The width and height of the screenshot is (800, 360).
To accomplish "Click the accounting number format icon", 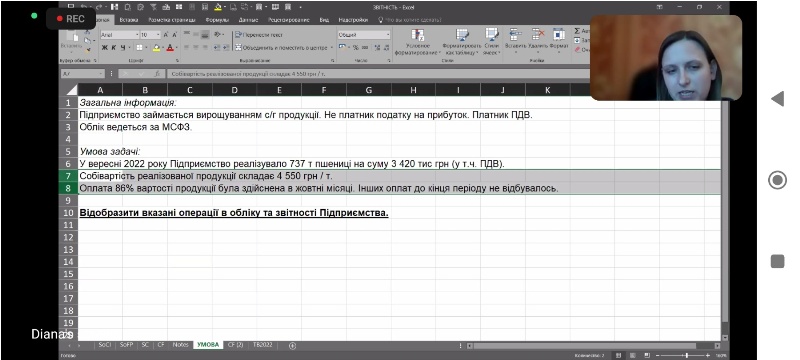I will [342, 47].
